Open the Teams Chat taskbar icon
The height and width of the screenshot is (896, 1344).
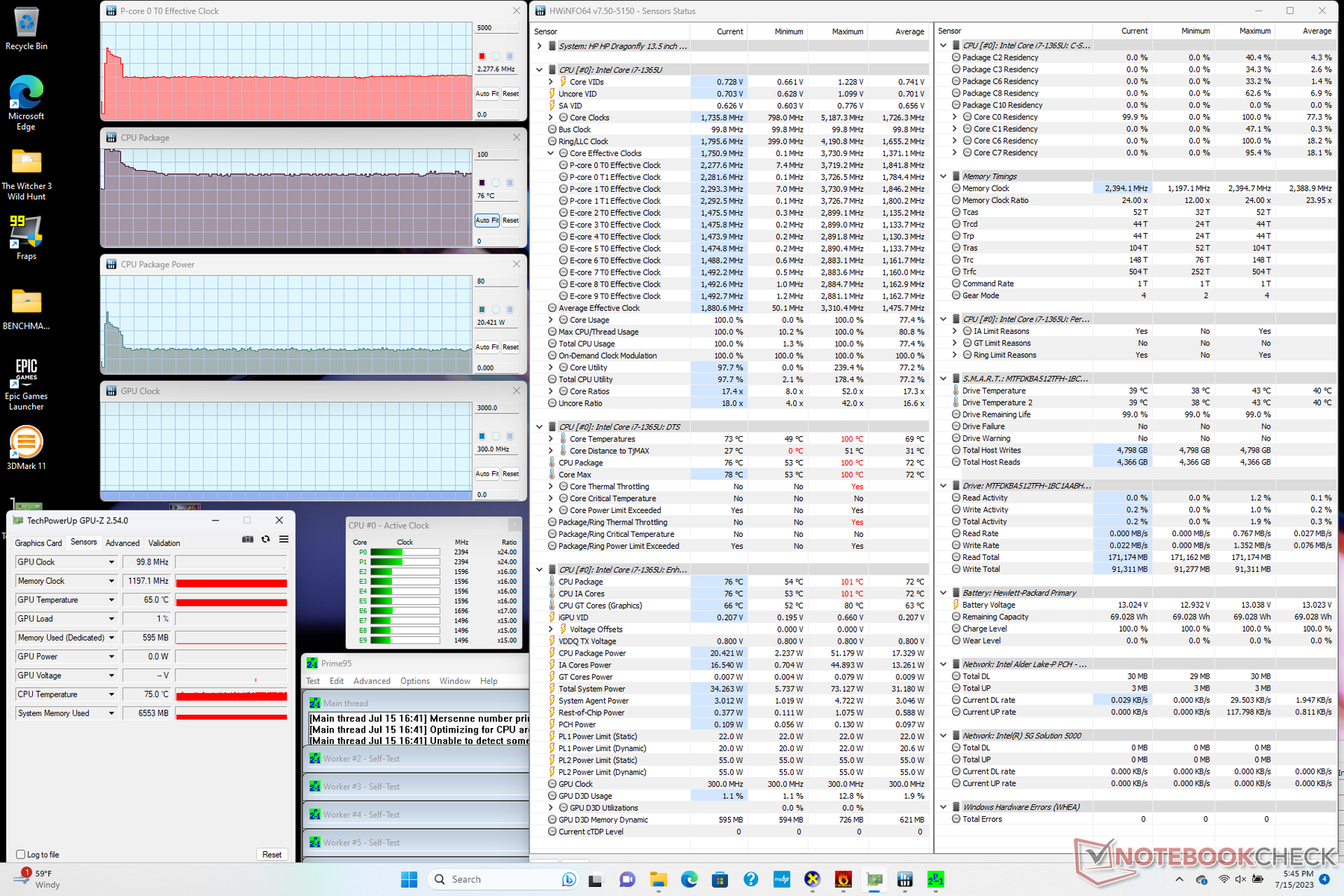627,880
